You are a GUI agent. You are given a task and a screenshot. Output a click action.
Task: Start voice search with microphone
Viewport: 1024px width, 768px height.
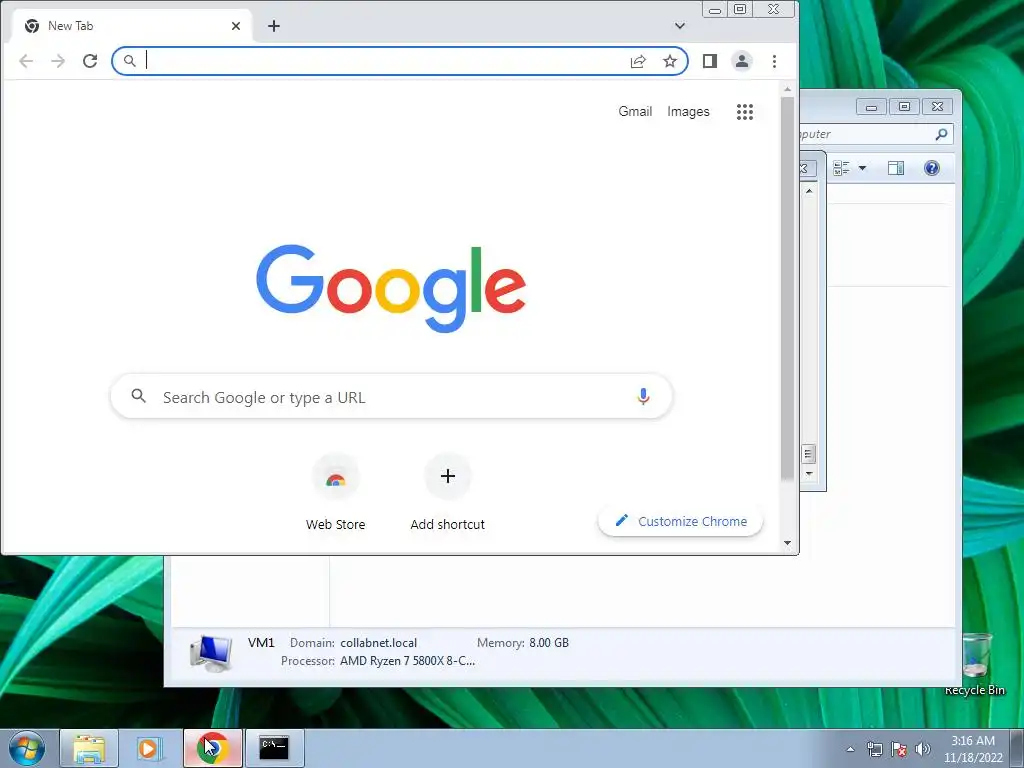coord(643,396)
